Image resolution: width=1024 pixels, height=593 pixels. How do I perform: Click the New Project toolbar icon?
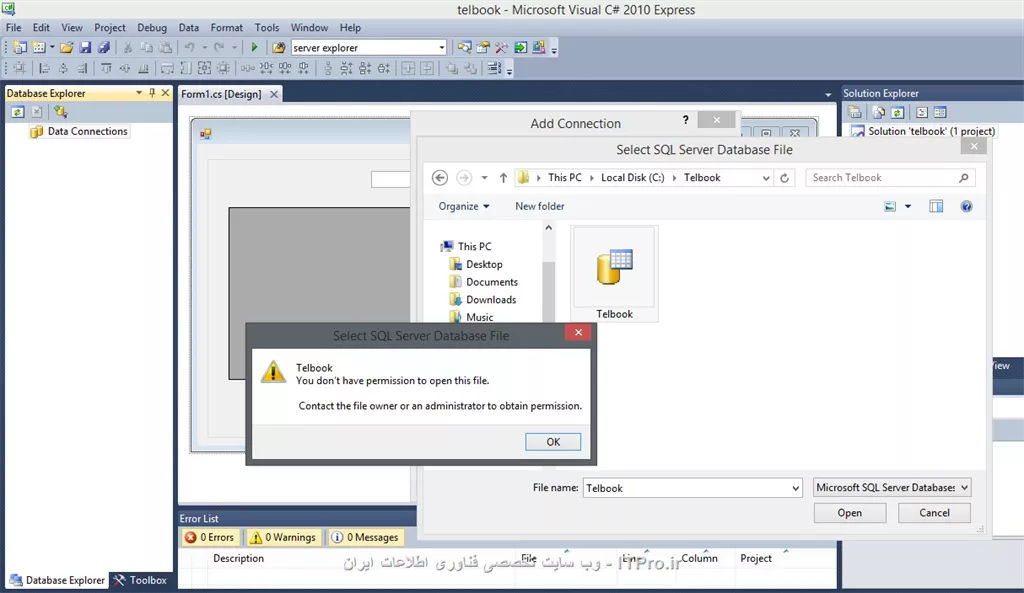click(20, 48)
